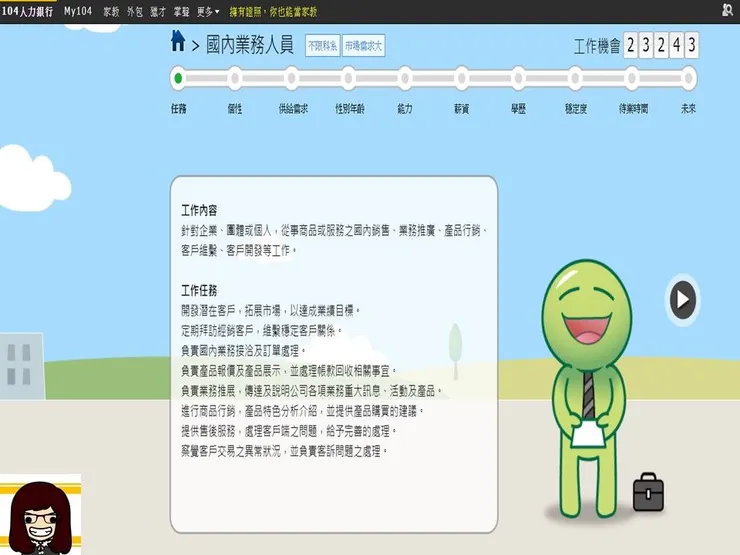Select the 個性 timeline node
Screen dimensions: 740x555
click(x=235, y=78)
